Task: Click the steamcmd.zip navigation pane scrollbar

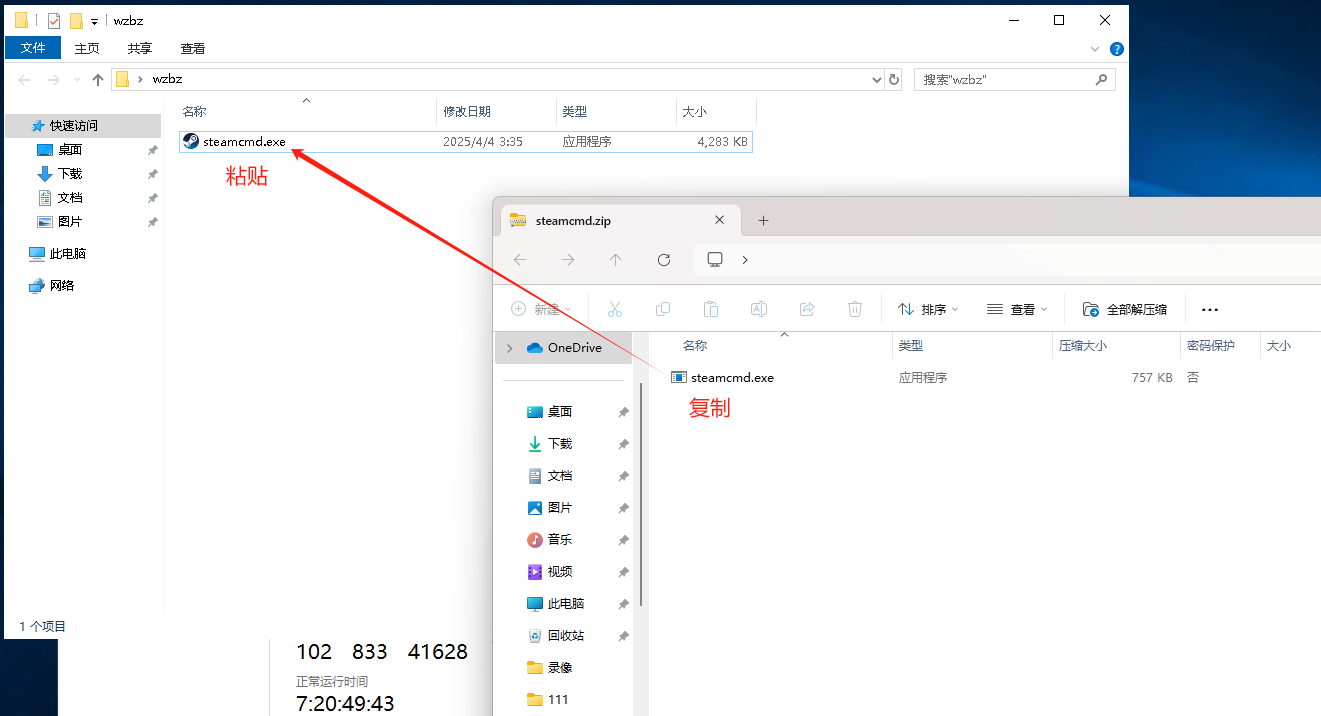Action: 641,494
